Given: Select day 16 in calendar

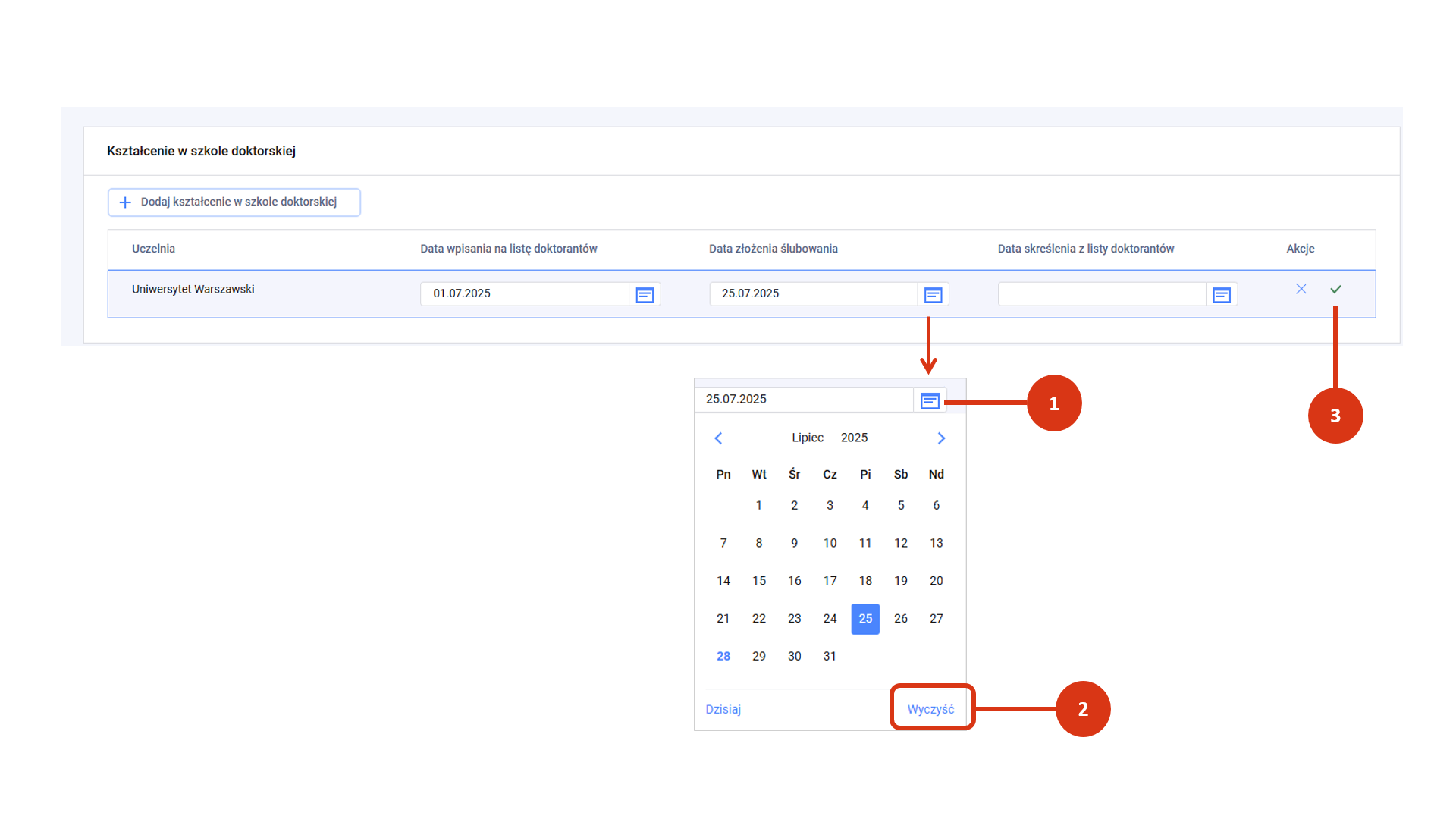Looking at the screenshot, I should pos(795,581).
